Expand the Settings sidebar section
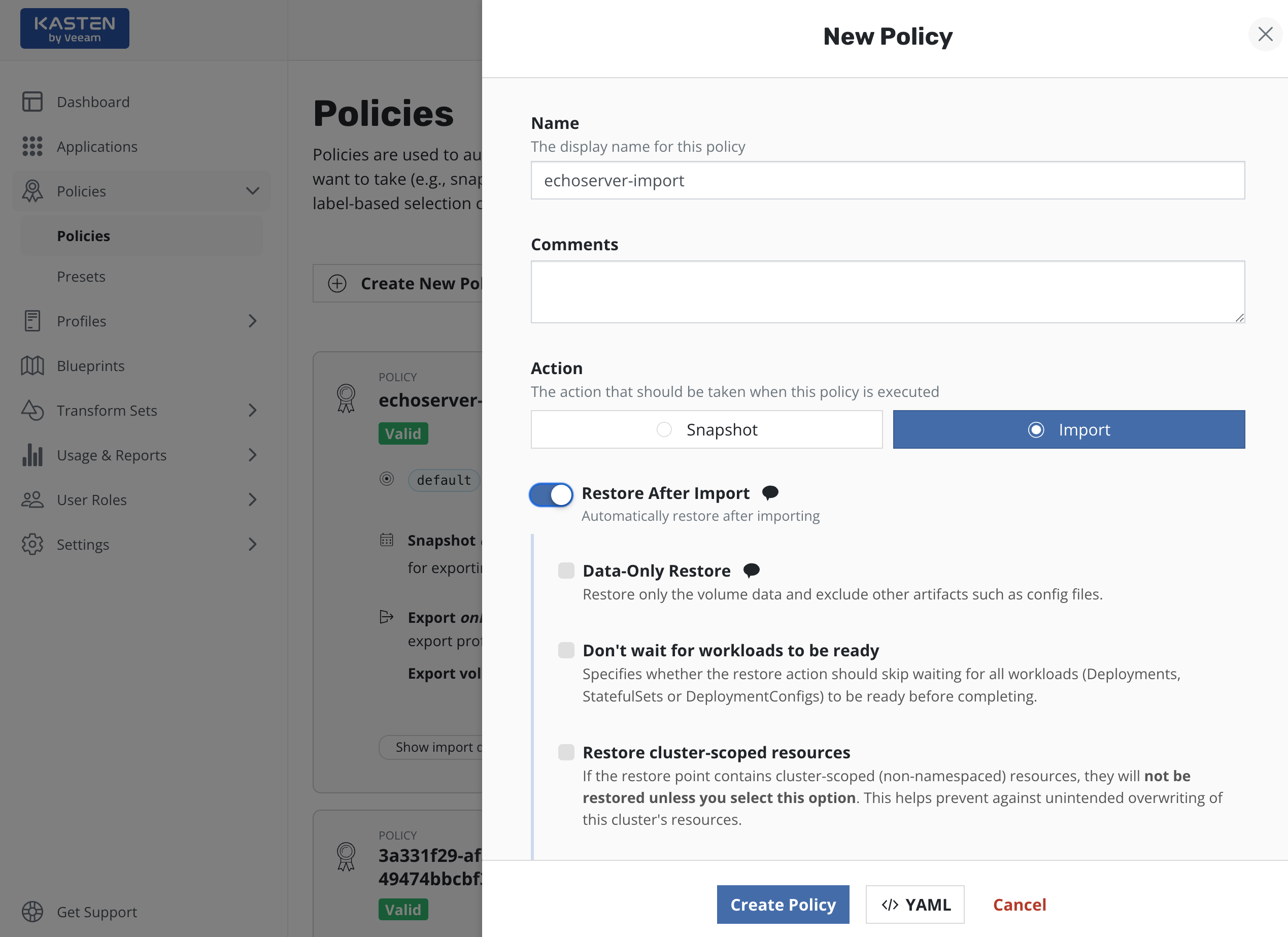The height and width of the screenshot is (937, 1288). [252, 544]
